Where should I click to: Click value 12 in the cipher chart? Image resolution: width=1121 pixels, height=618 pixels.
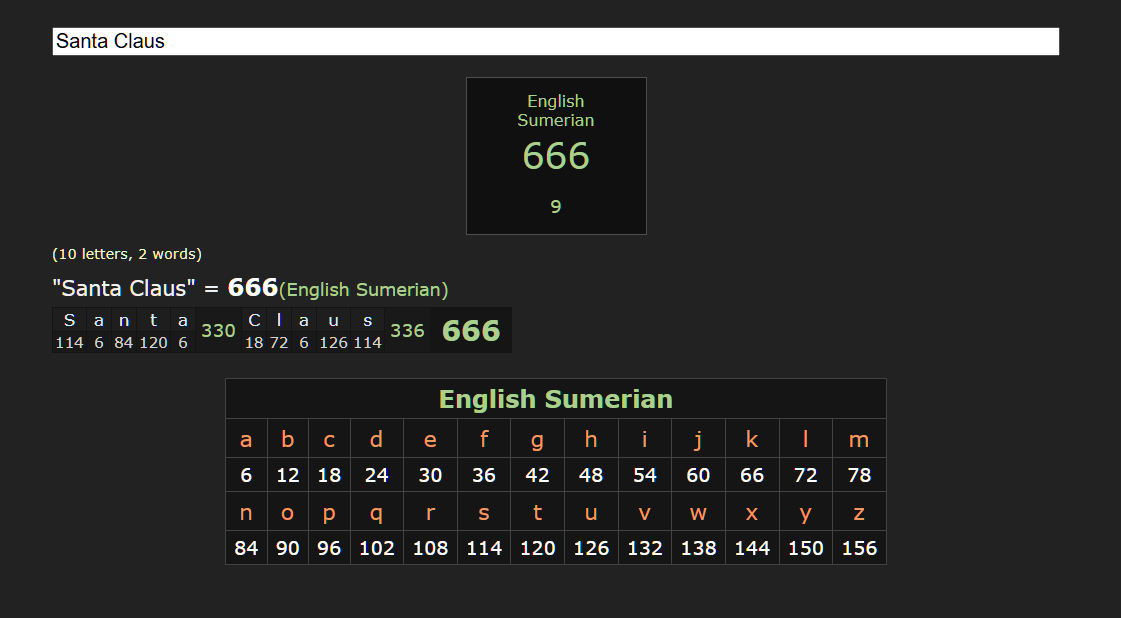pyautogui.click(x=287, y=475)
